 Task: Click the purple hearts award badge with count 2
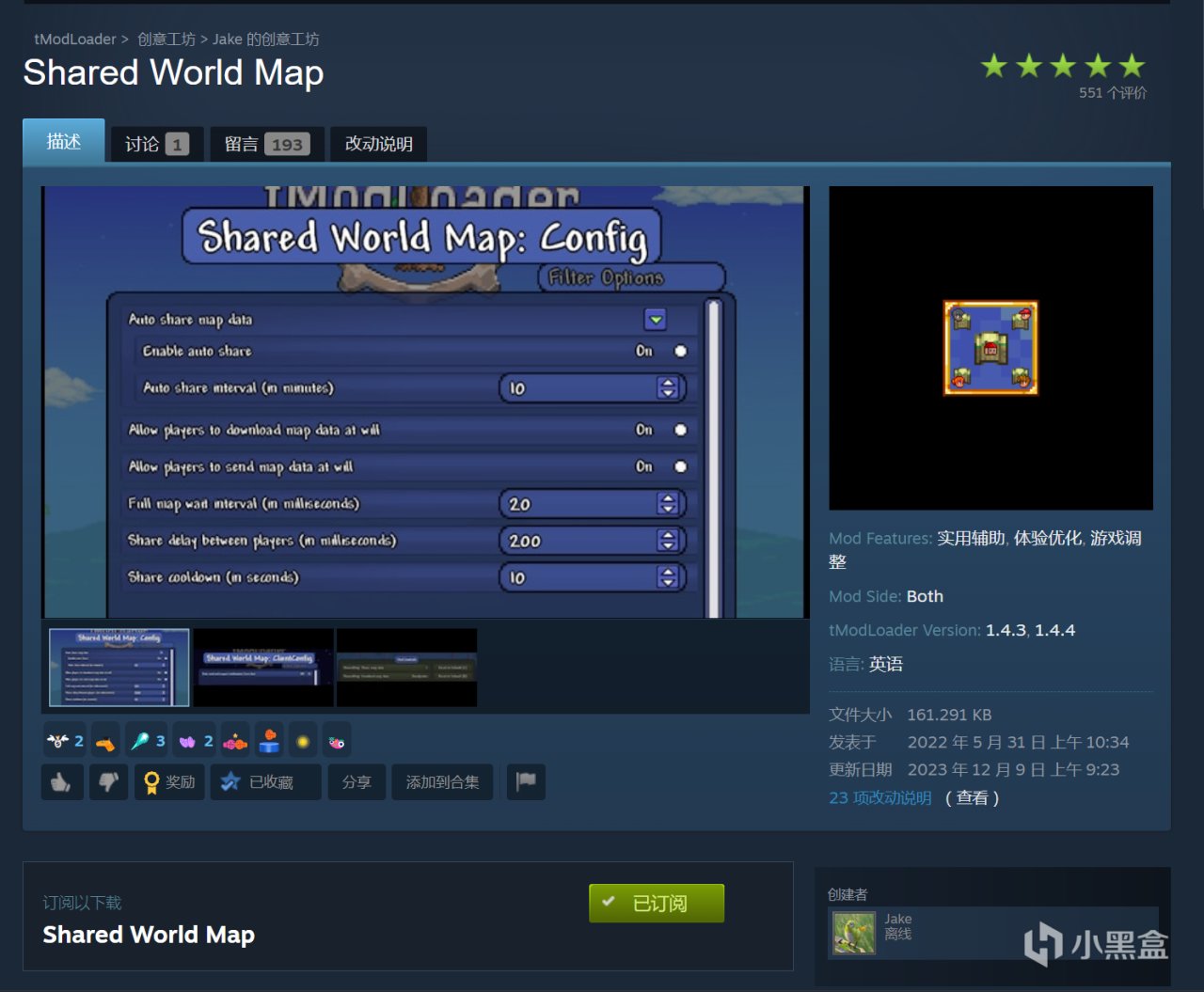point(196,741)
